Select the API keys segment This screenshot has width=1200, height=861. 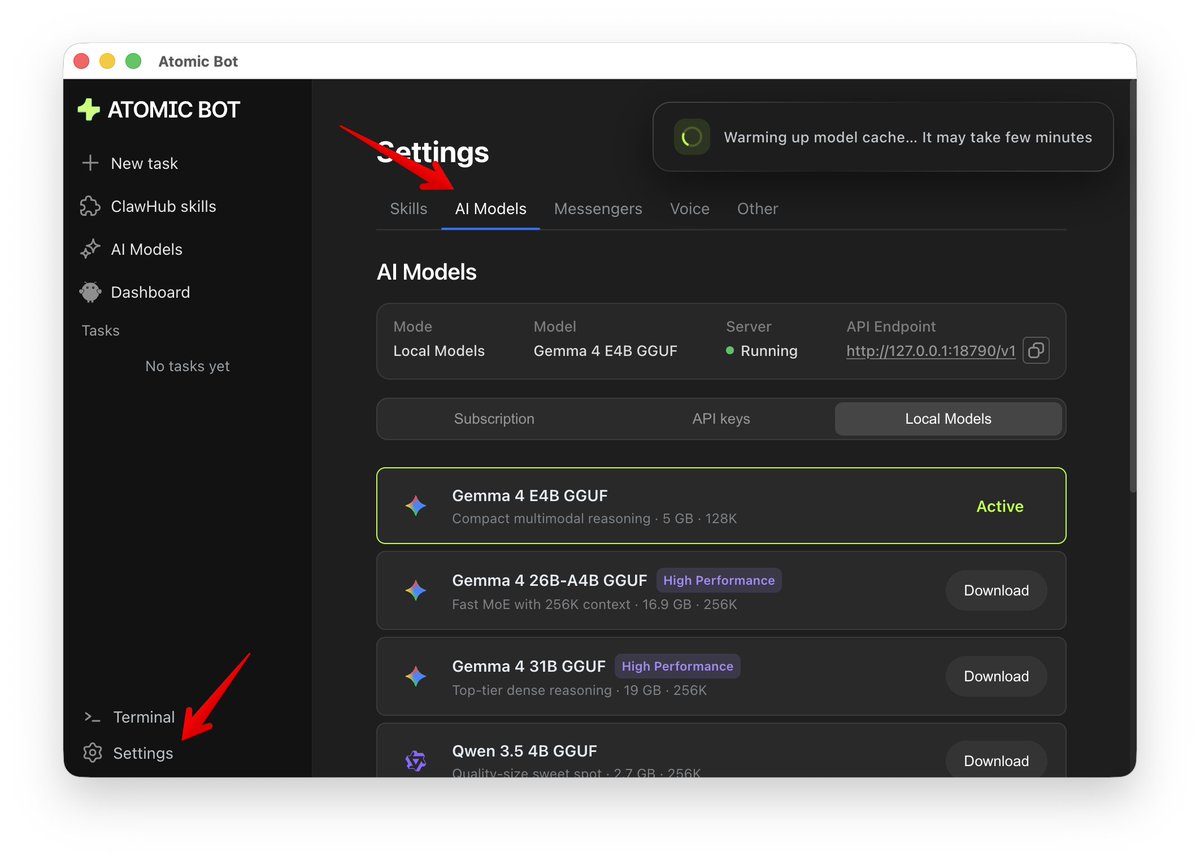click(x=721, y=419)
